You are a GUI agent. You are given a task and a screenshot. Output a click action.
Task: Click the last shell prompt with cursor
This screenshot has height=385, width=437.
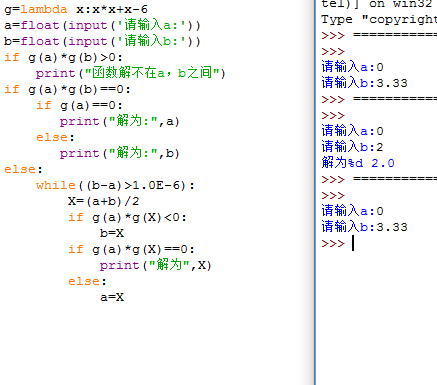(338, 244)
